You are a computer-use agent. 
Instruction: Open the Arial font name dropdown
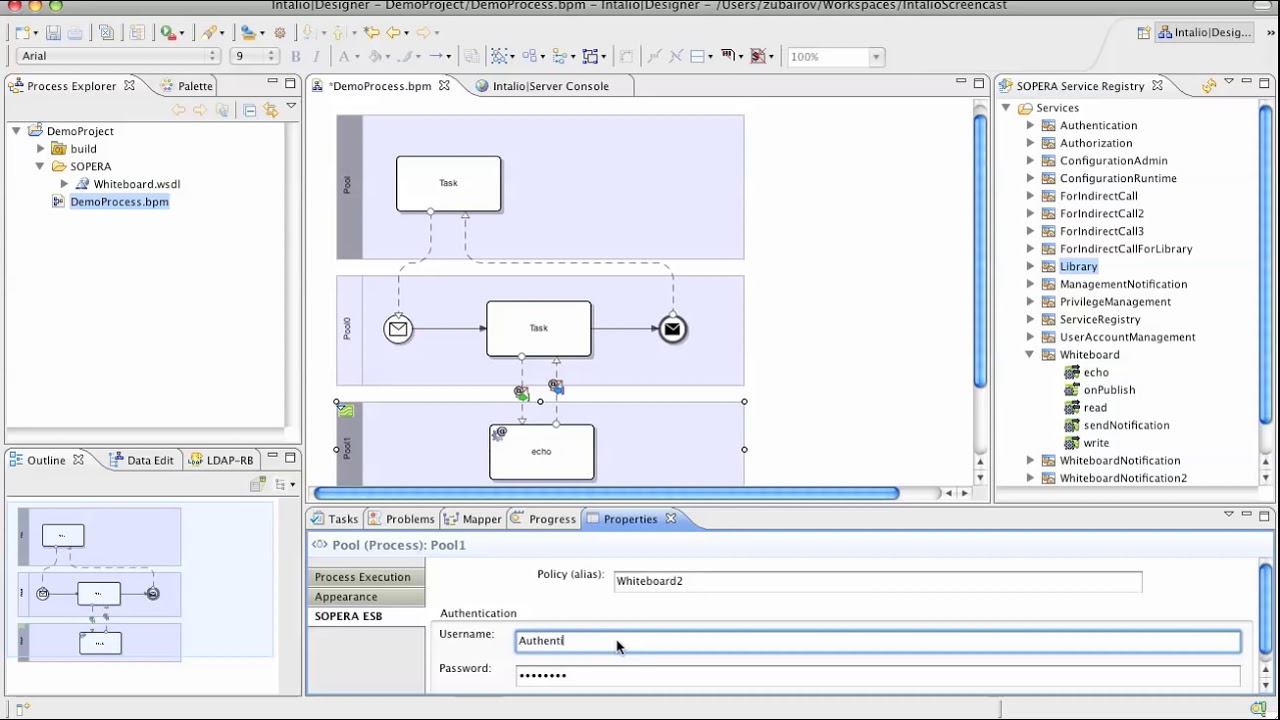click(118, 57)
